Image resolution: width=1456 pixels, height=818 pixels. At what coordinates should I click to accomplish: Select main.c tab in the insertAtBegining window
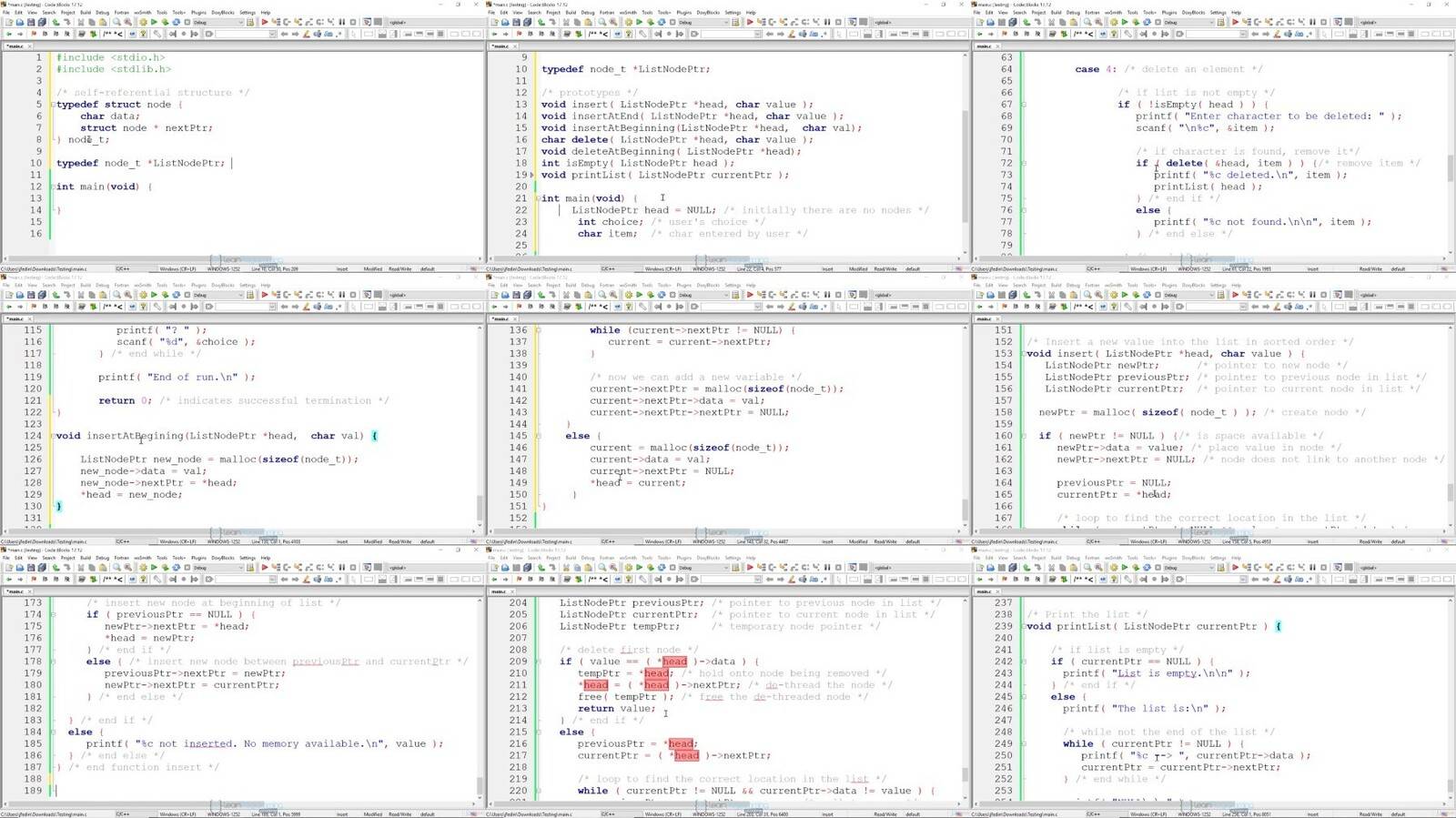click(x=15, y=318)
